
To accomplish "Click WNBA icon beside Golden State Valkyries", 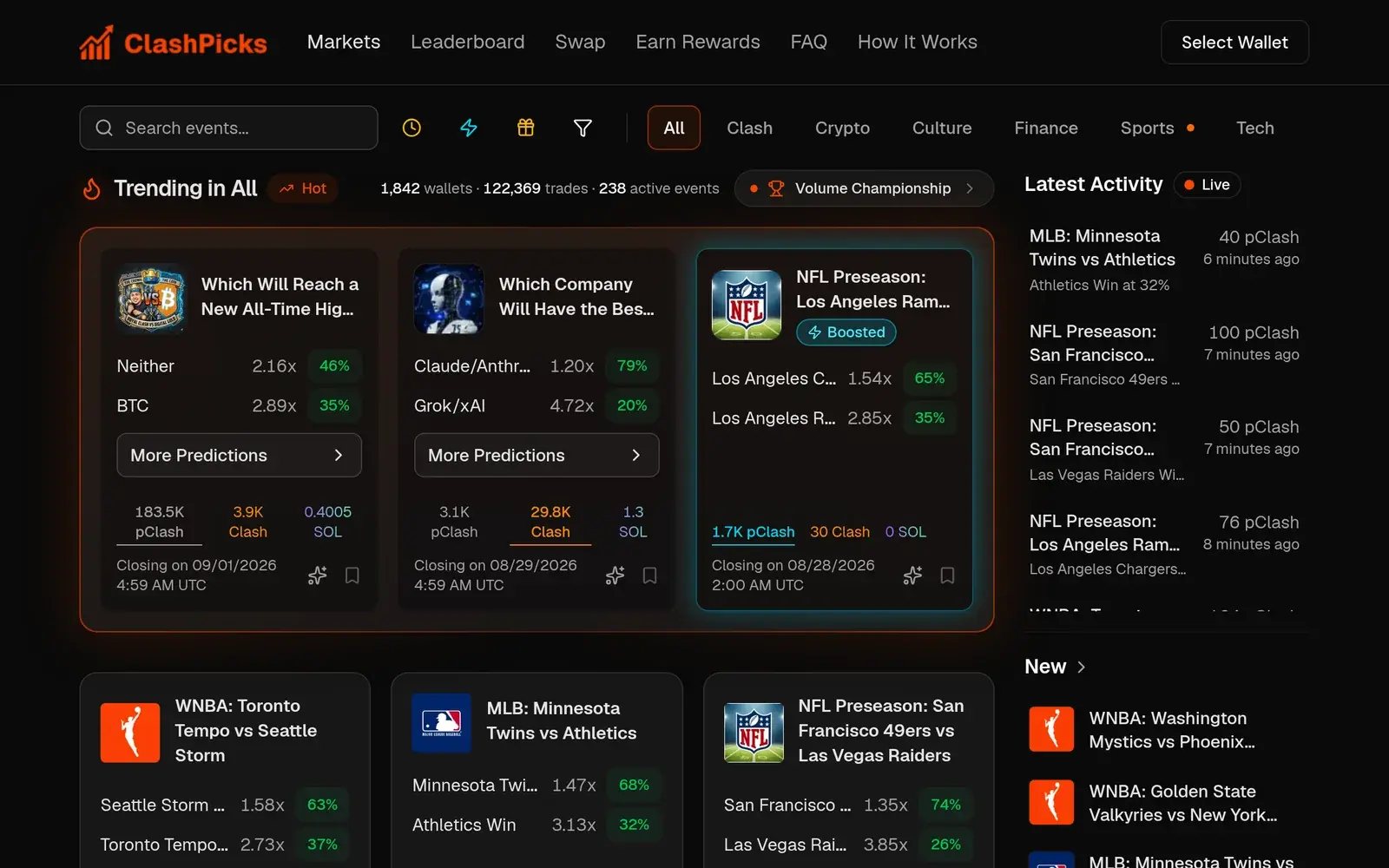I will (x=1051, y=802).
